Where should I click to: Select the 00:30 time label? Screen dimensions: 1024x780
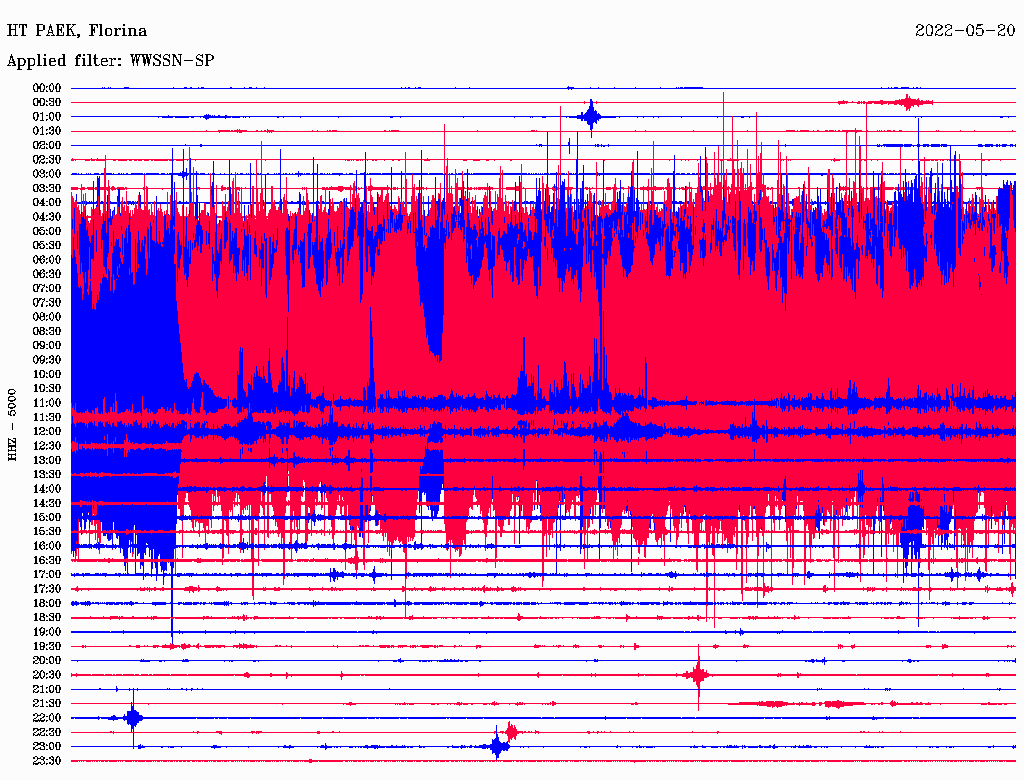pyautogui.click(x=47, y=103)
